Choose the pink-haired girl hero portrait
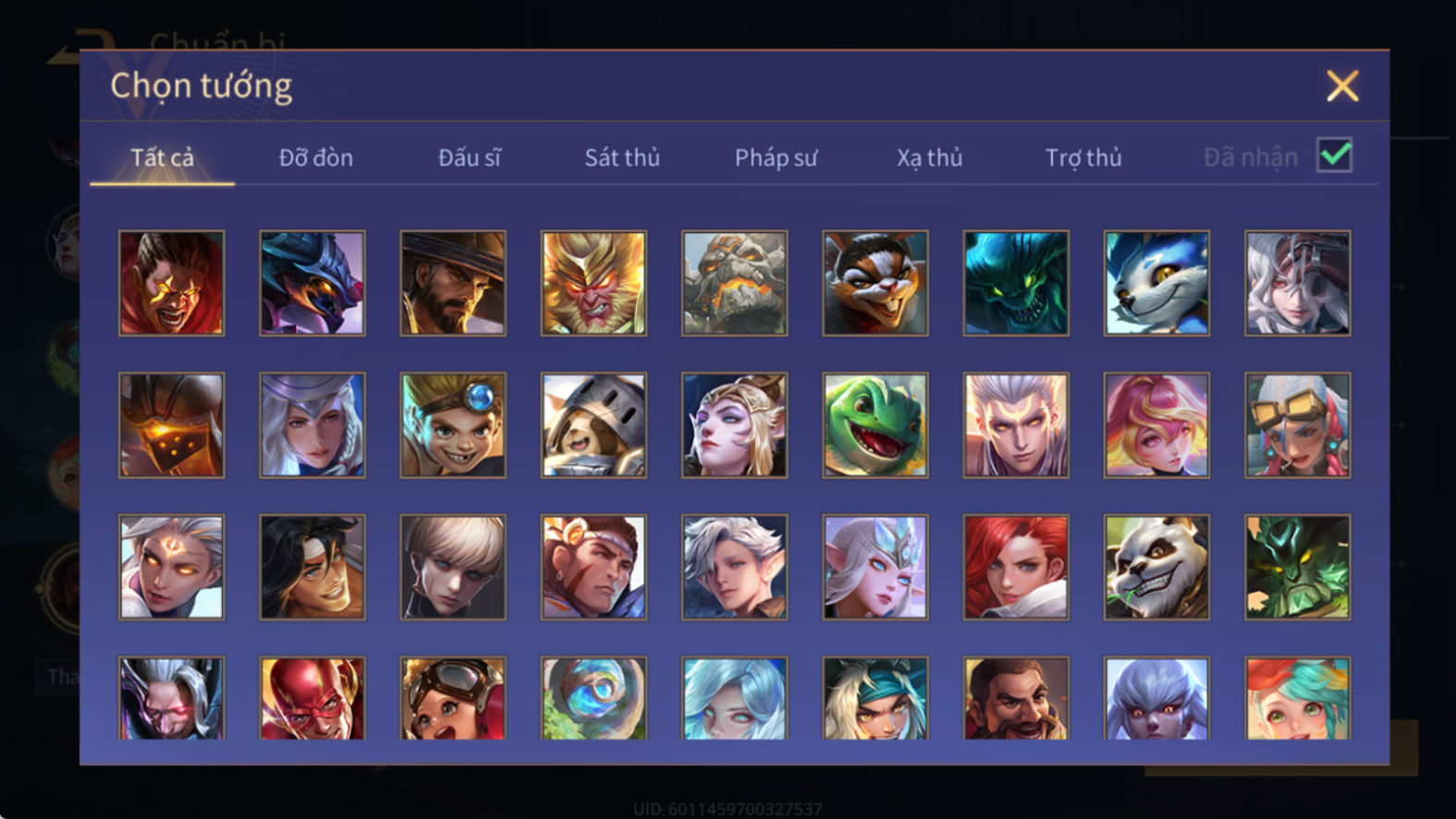1456x819 pixels. point(1156,425)
